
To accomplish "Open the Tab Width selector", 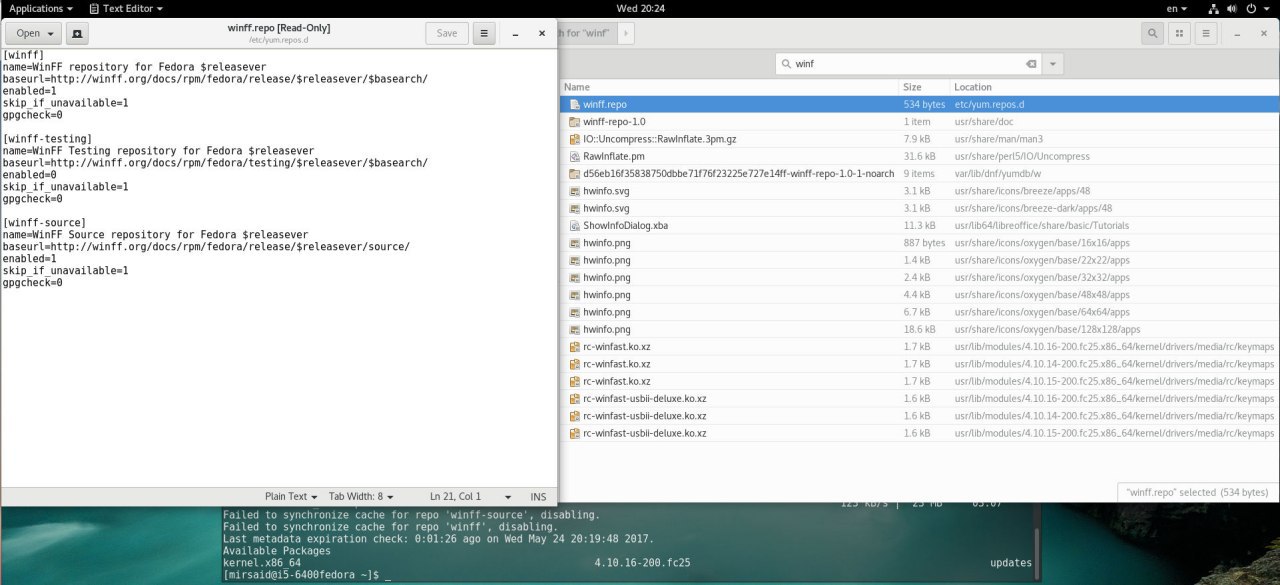I will click(x=361, y=496).
